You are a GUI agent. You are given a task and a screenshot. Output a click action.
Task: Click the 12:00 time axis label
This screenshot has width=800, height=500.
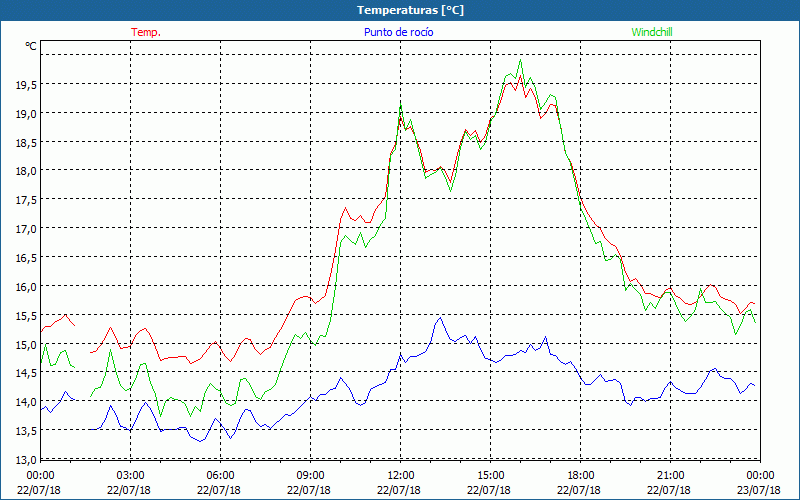point(401,476)
